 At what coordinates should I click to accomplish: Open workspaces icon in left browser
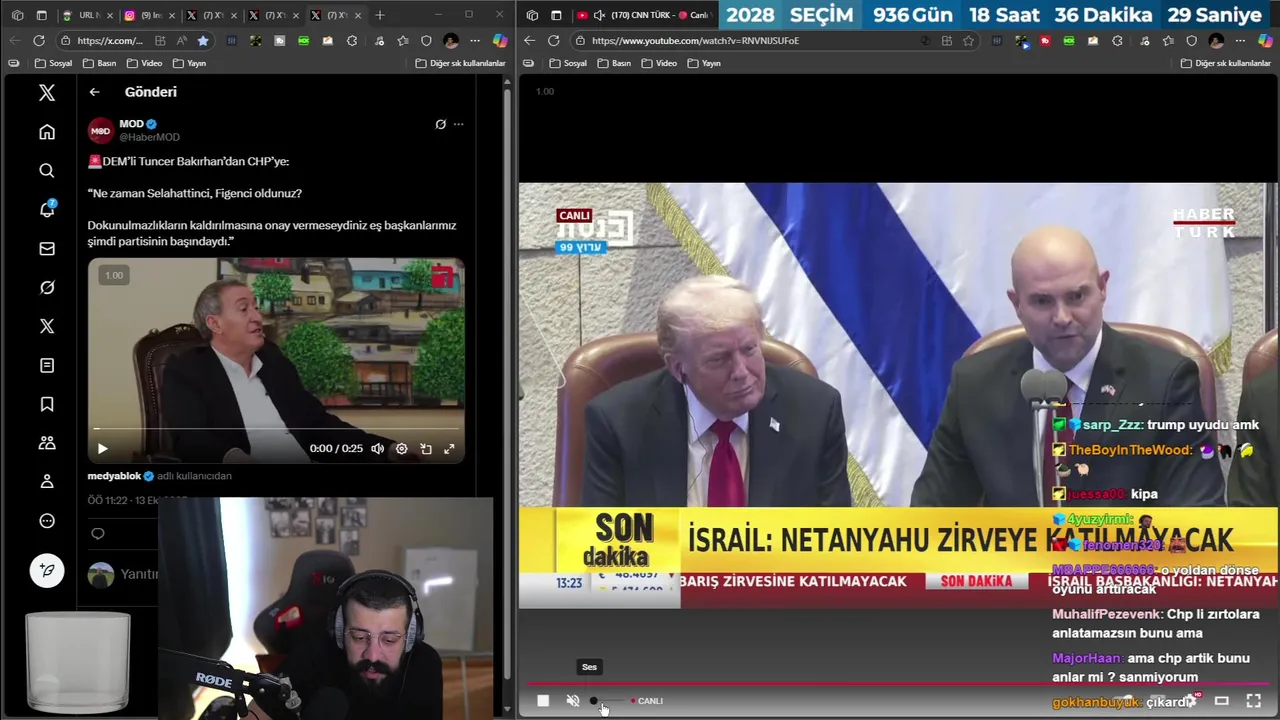pos(17,15)
